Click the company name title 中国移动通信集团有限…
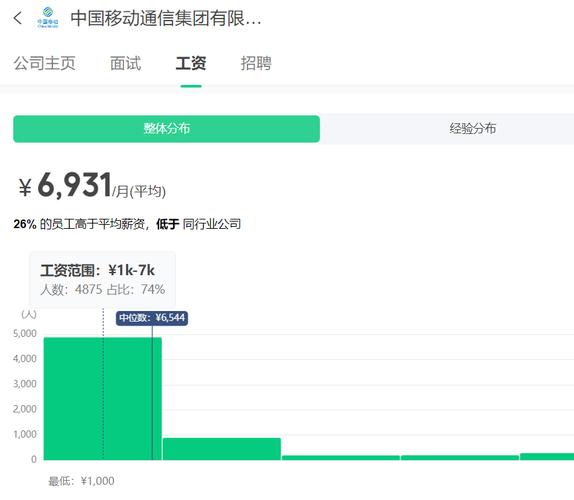Image resolution: width=574 pixels, height=500 pixels. coord(166,18)
